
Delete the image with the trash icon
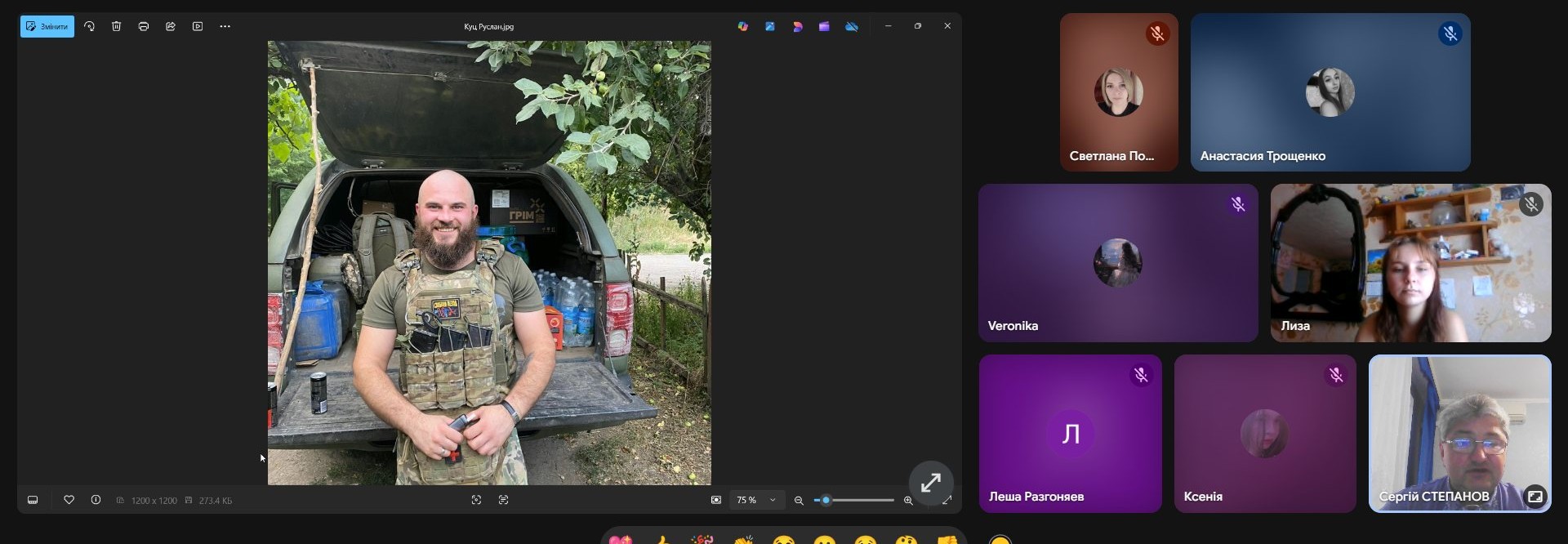[x=117, y=26]
